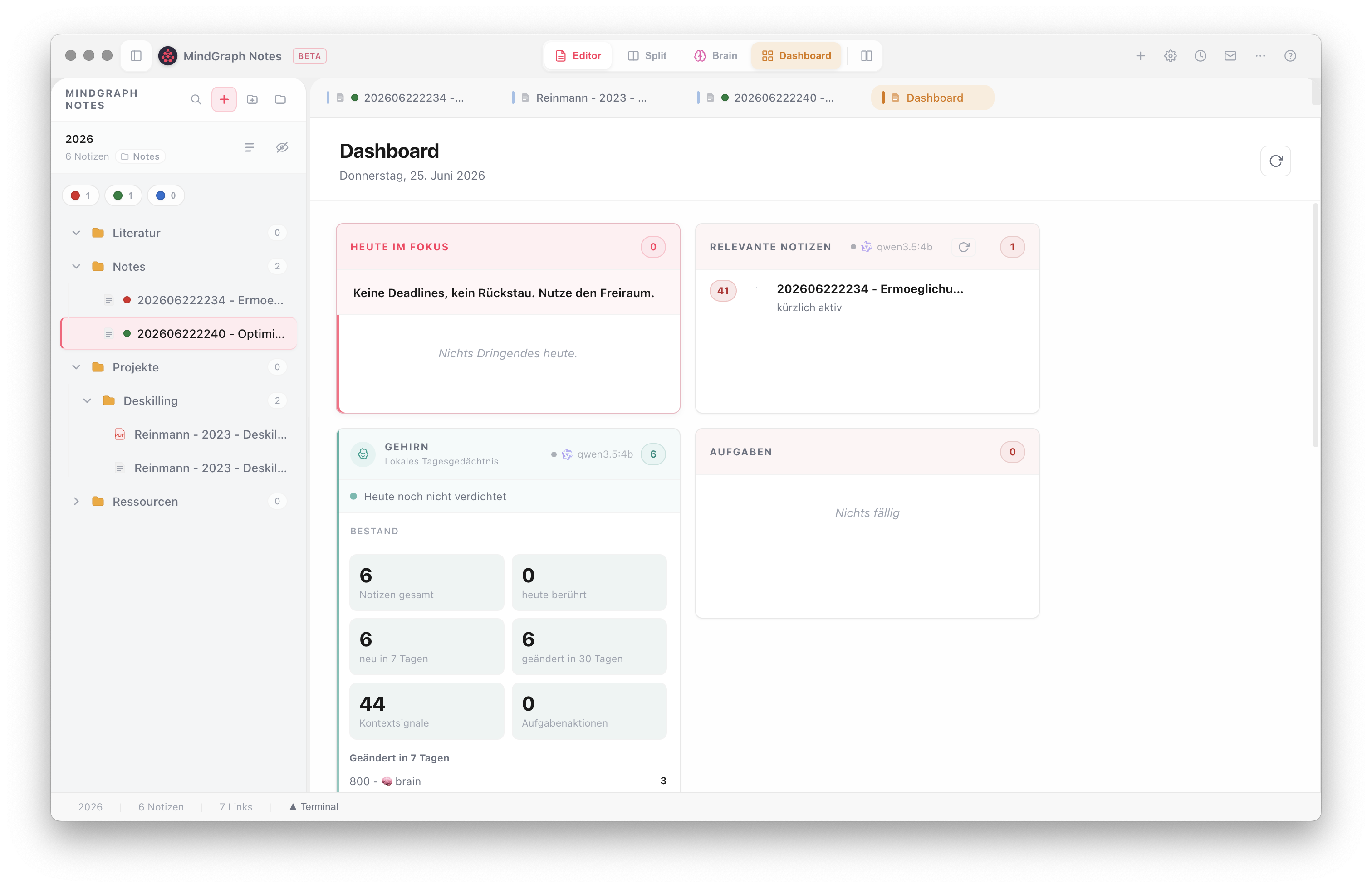Open search in the notes sidebar
The image size is (1372, 888).
coord(196,99)
